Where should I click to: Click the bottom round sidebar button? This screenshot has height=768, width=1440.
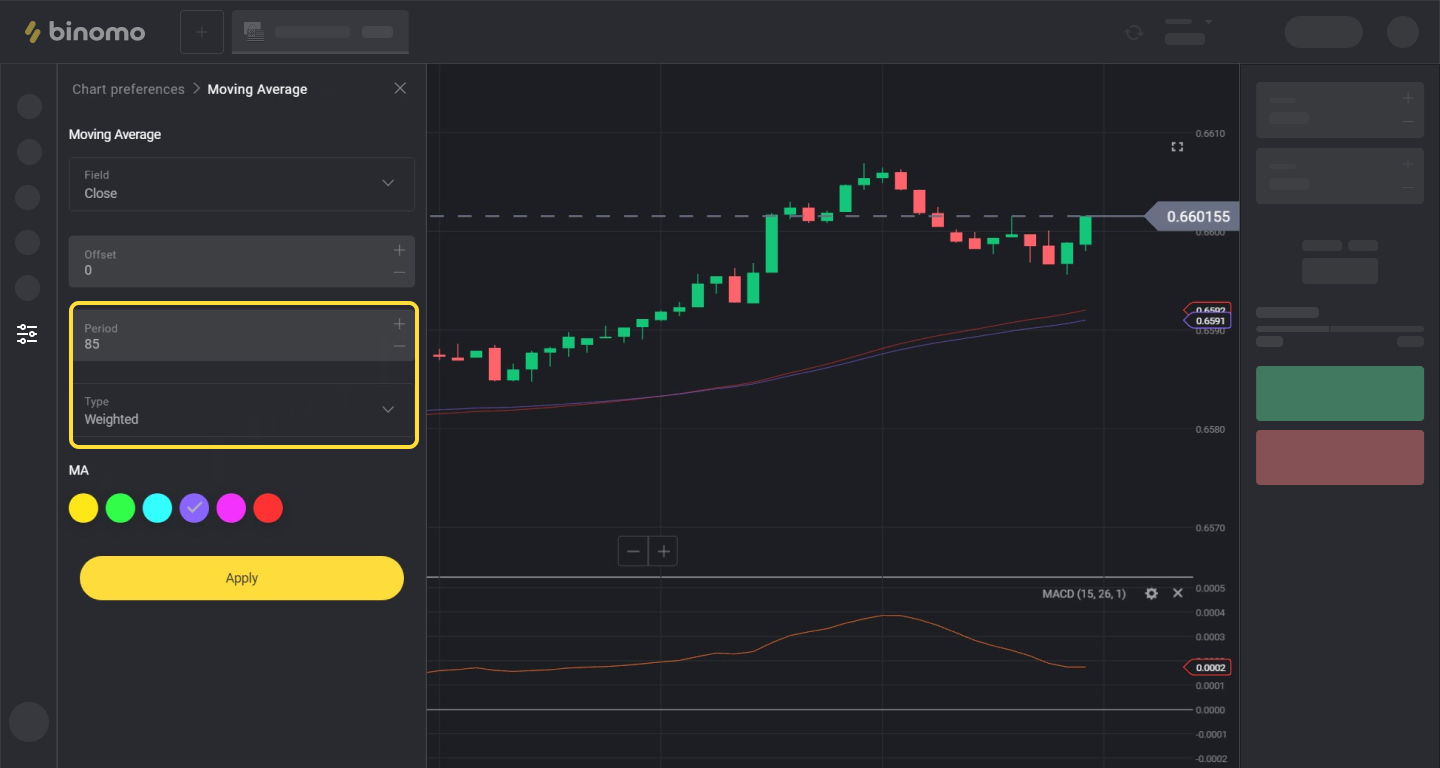click(x=29, y=721)
